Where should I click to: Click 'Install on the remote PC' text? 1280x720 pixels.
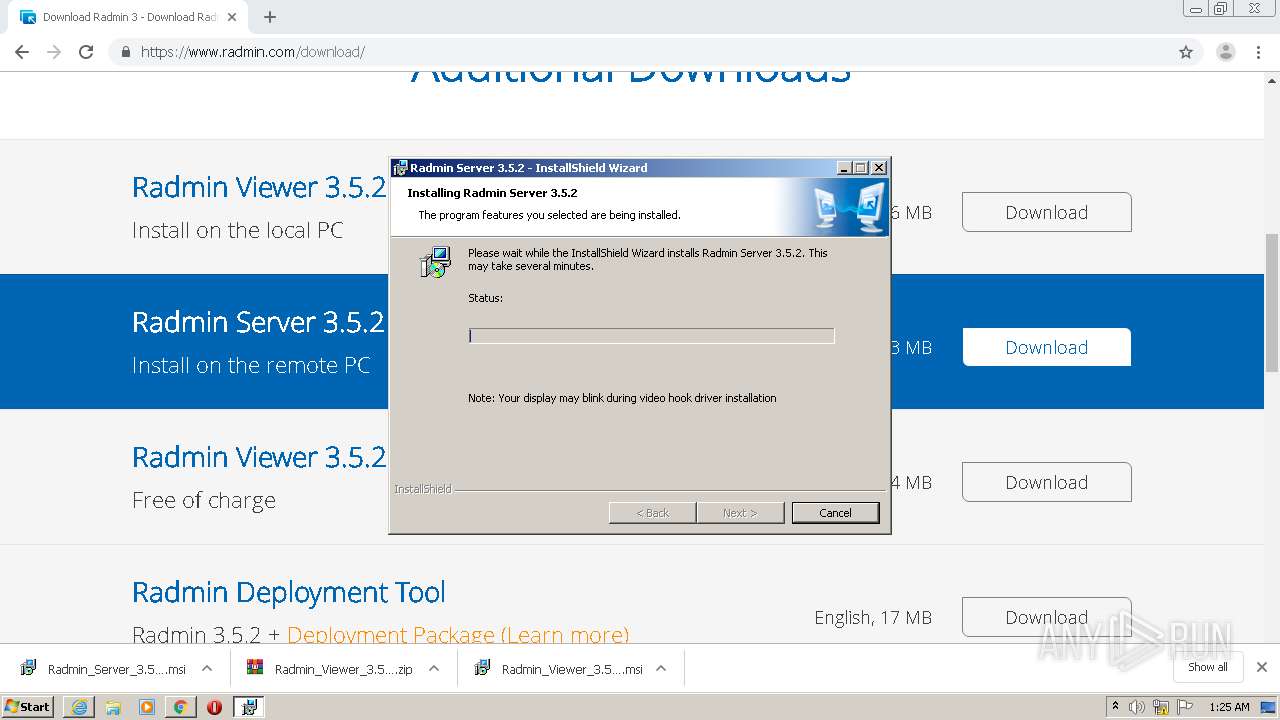tap(251, 365)
